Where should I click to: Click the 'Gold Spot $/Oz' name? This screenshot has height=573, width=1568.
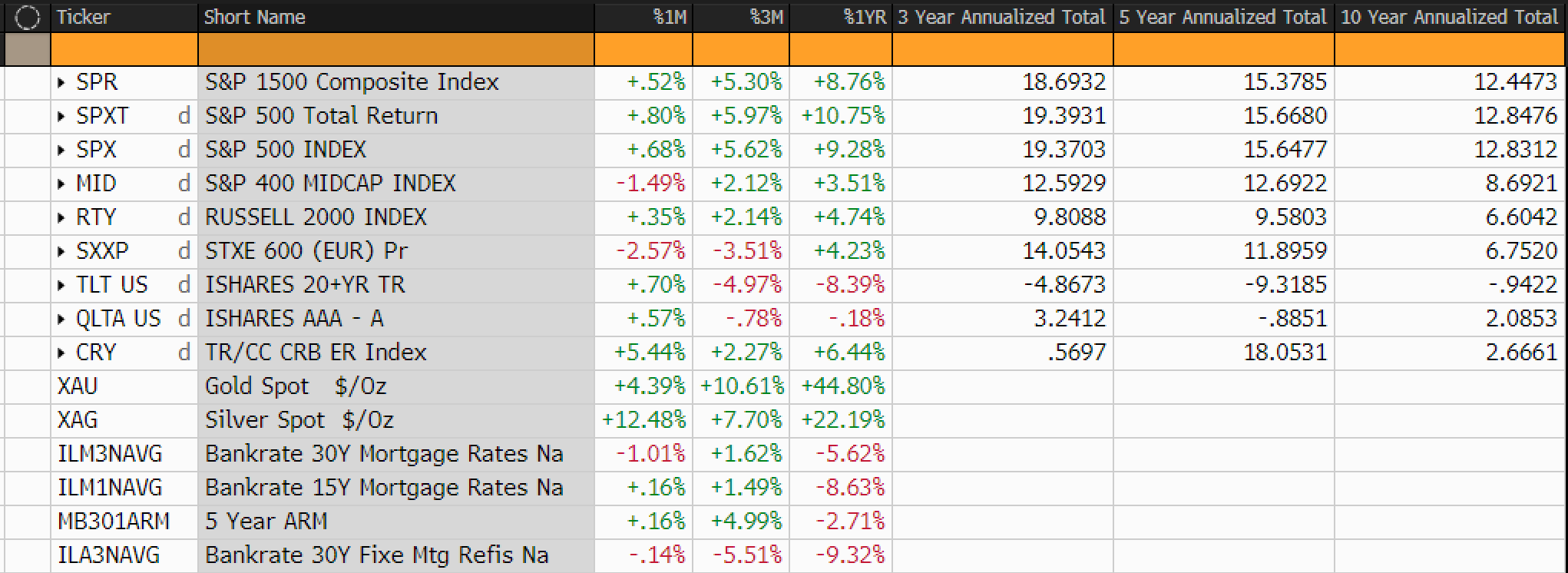tap(296, 386)
